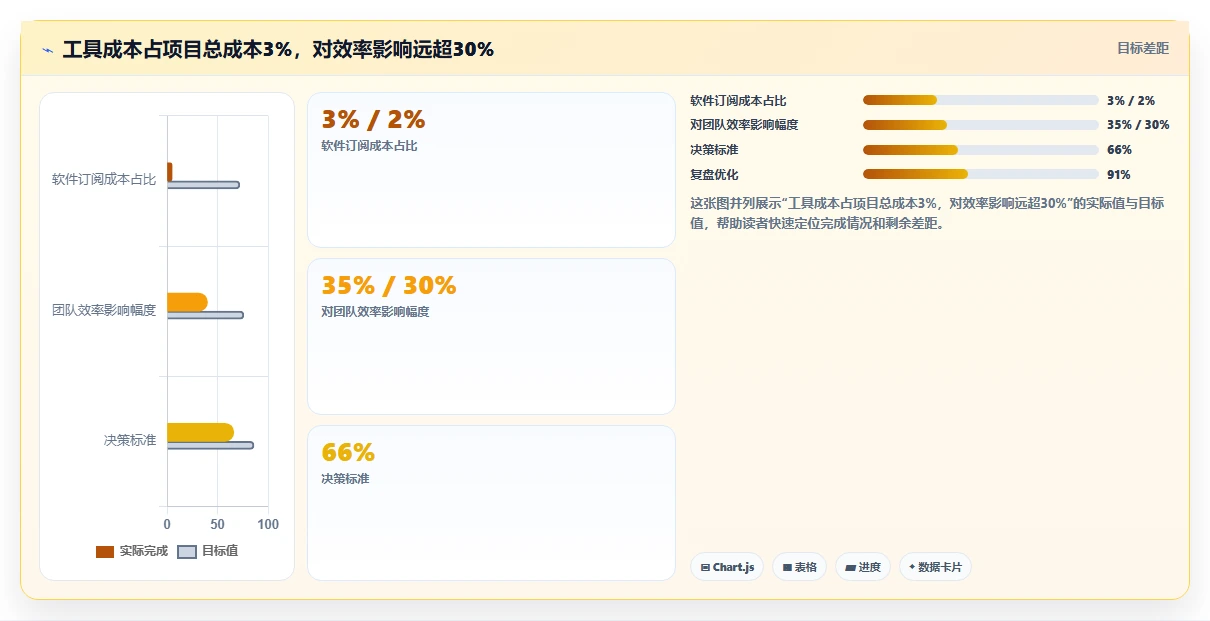Select the Chart.js tag chip
Image resolution: width=1210 pixels, height=621 pixels.
(727, 567)
